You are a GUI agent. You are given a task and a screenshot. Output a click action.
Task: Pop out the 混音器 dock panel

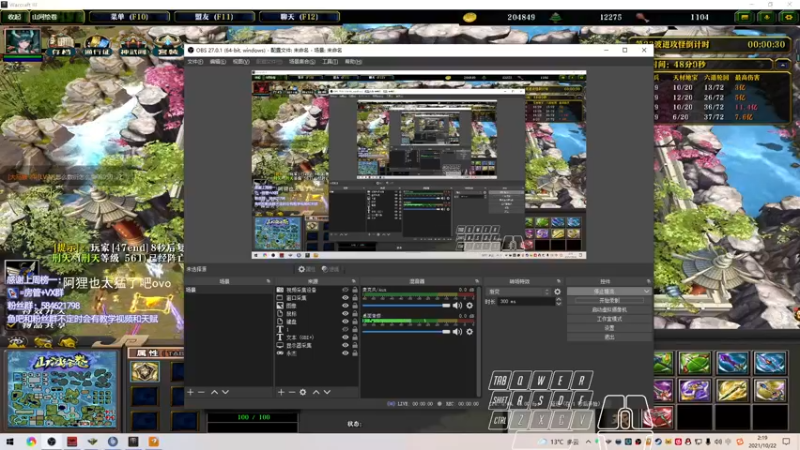pos(477,281)
